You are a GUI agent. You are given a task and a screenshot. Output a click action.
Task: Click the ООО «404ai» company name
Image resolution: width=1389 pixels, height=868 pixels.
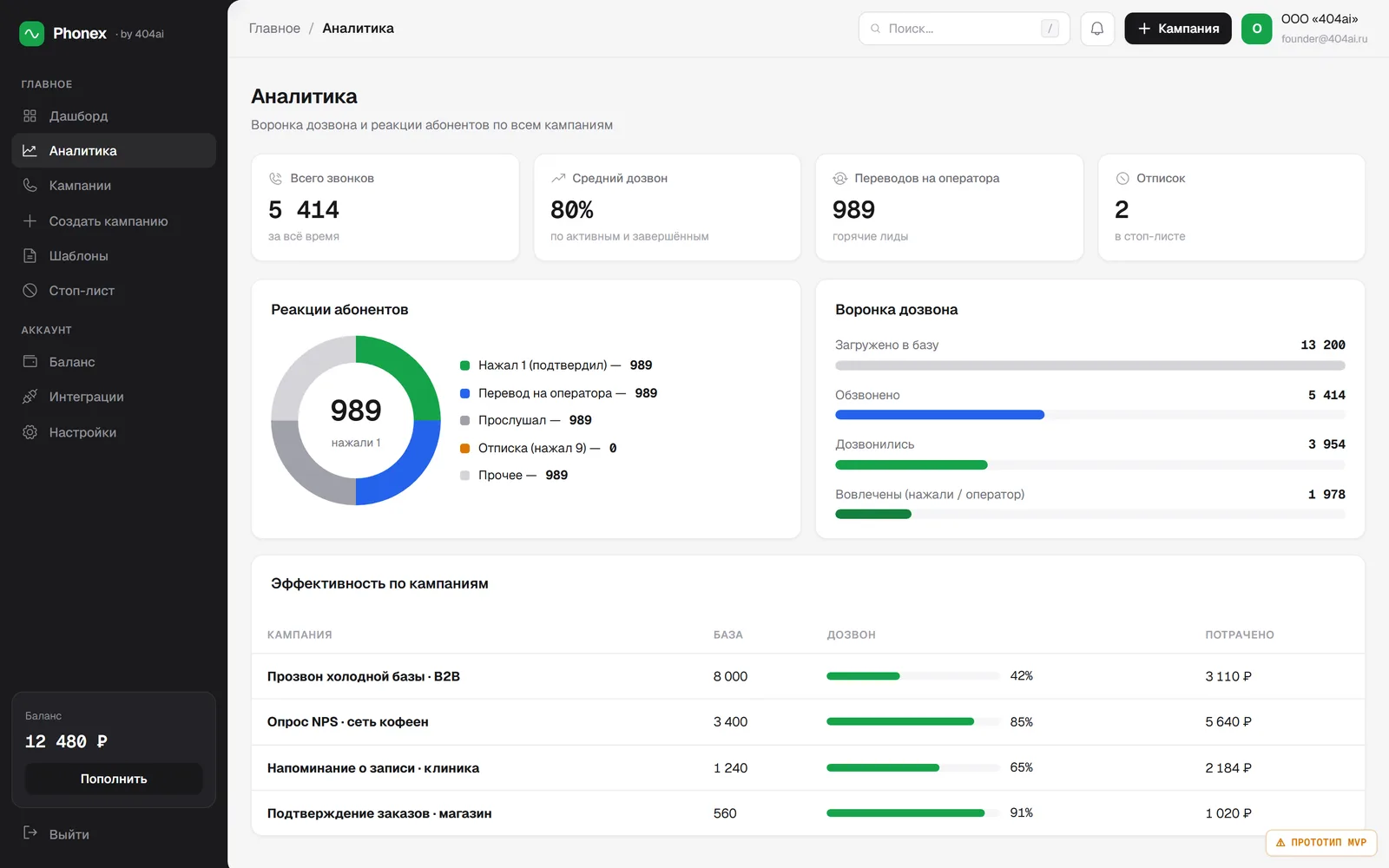pyautogui.click(x=1320, y=19)
